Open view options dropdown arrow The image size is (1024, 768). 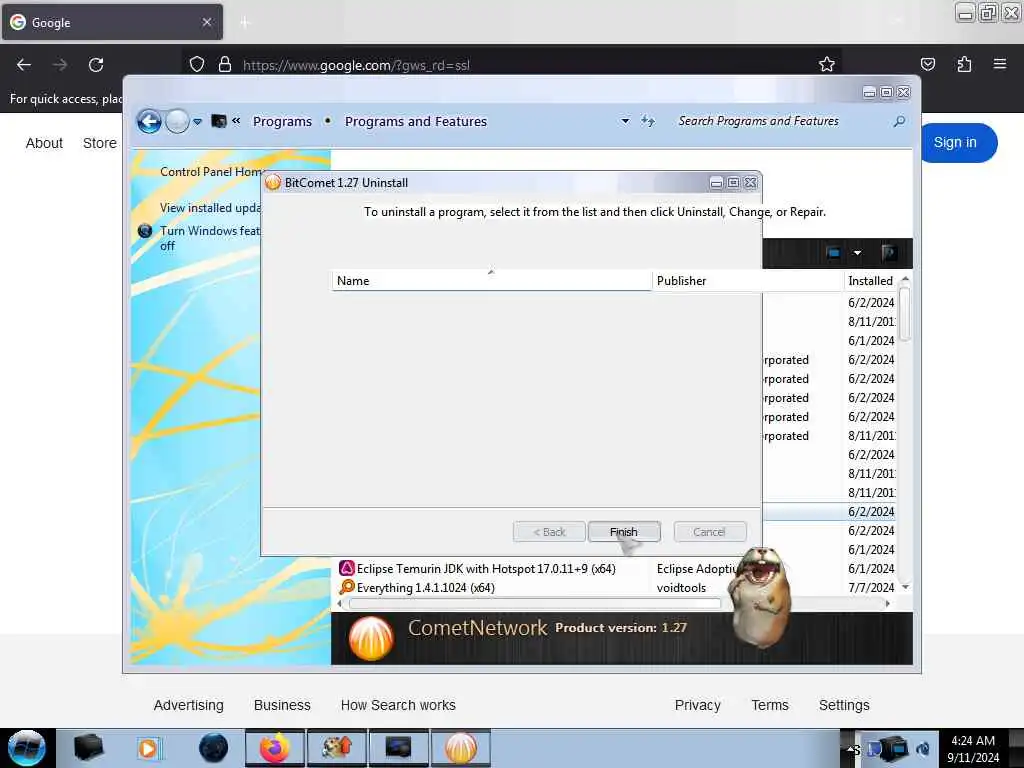tap(857, 253)
